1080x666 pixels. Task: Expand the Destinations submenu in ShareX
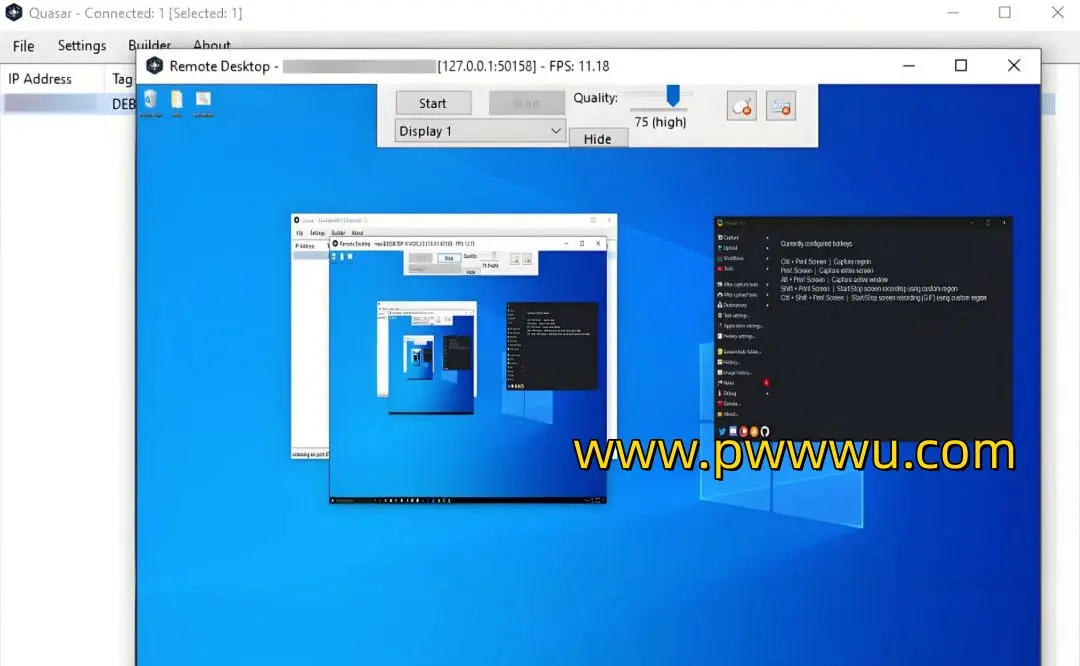(x=767, y=305)
